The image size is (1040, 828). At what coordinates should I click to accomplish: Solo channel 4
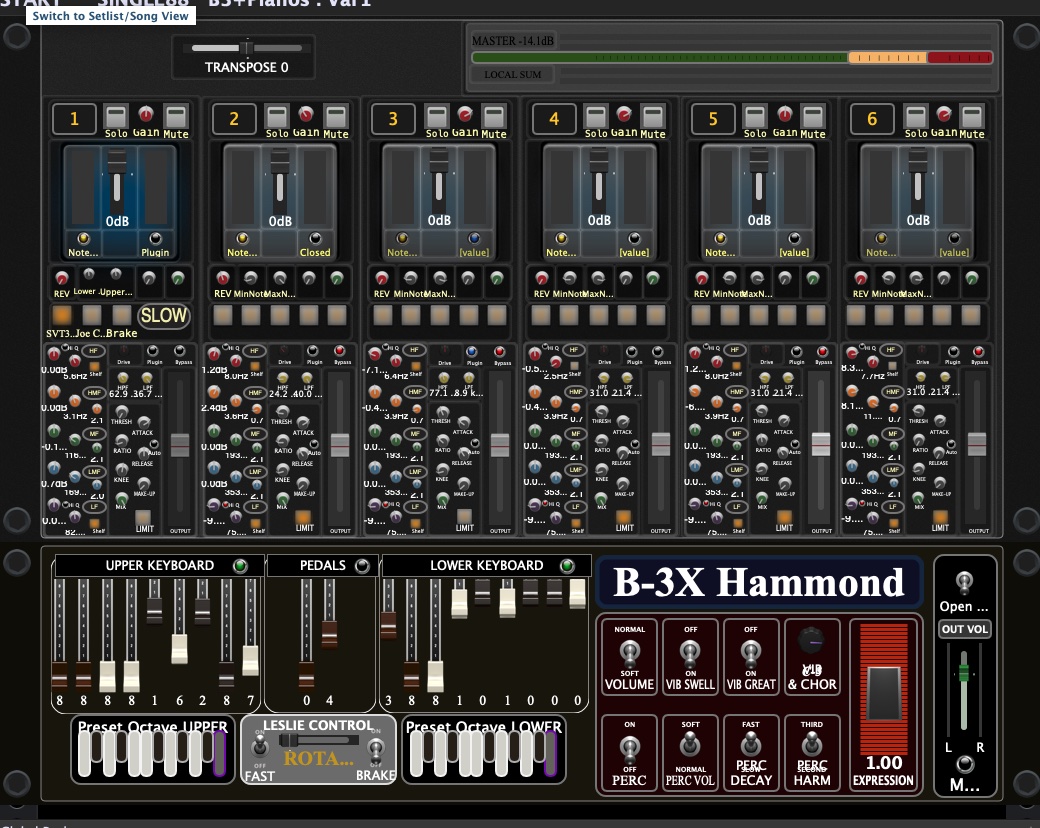(596, 117)
